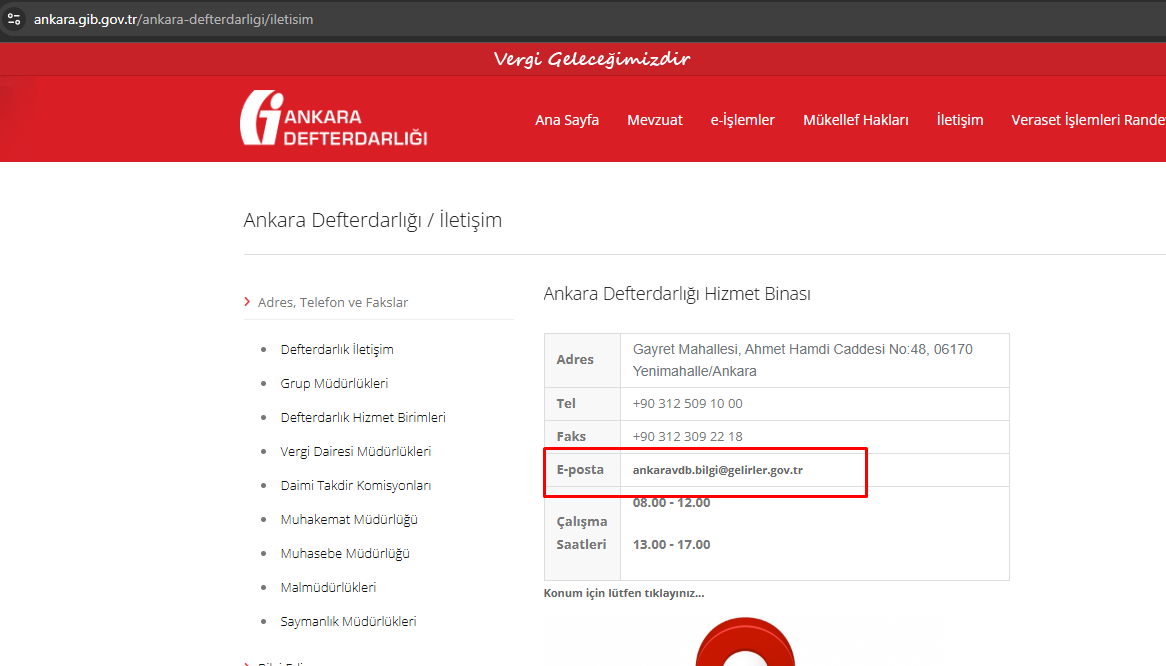Screen dimensions: 1166x666
Task: Open the Ana Sayfa menu
Action: coord(567,120)
